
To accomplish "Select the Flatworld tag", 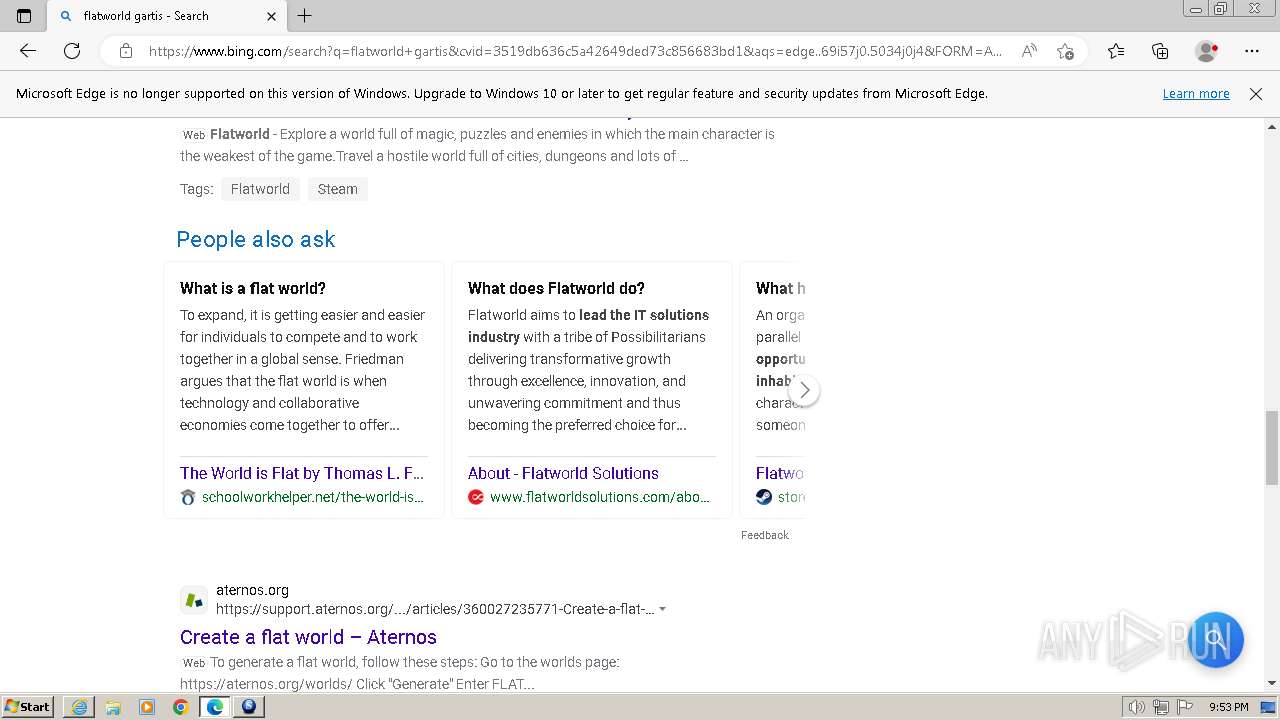I will click(260, 189).
